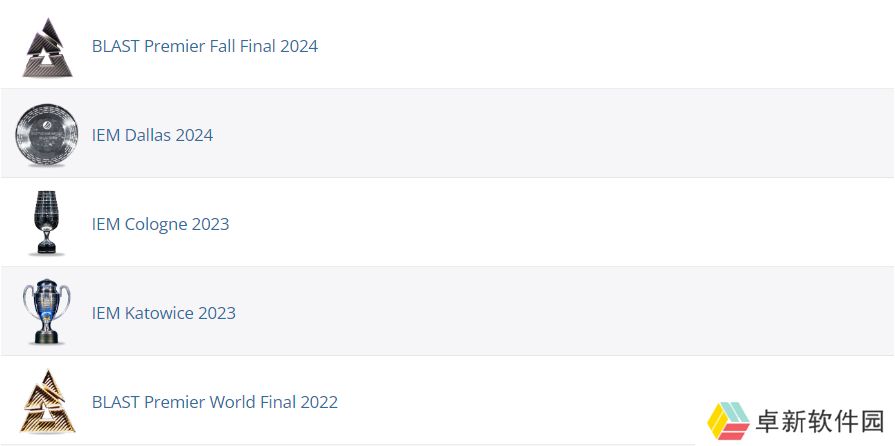Click the silver BLAST Fall Final trophy icon
This screenshot has width=895, height=446.
coord(47,47)
